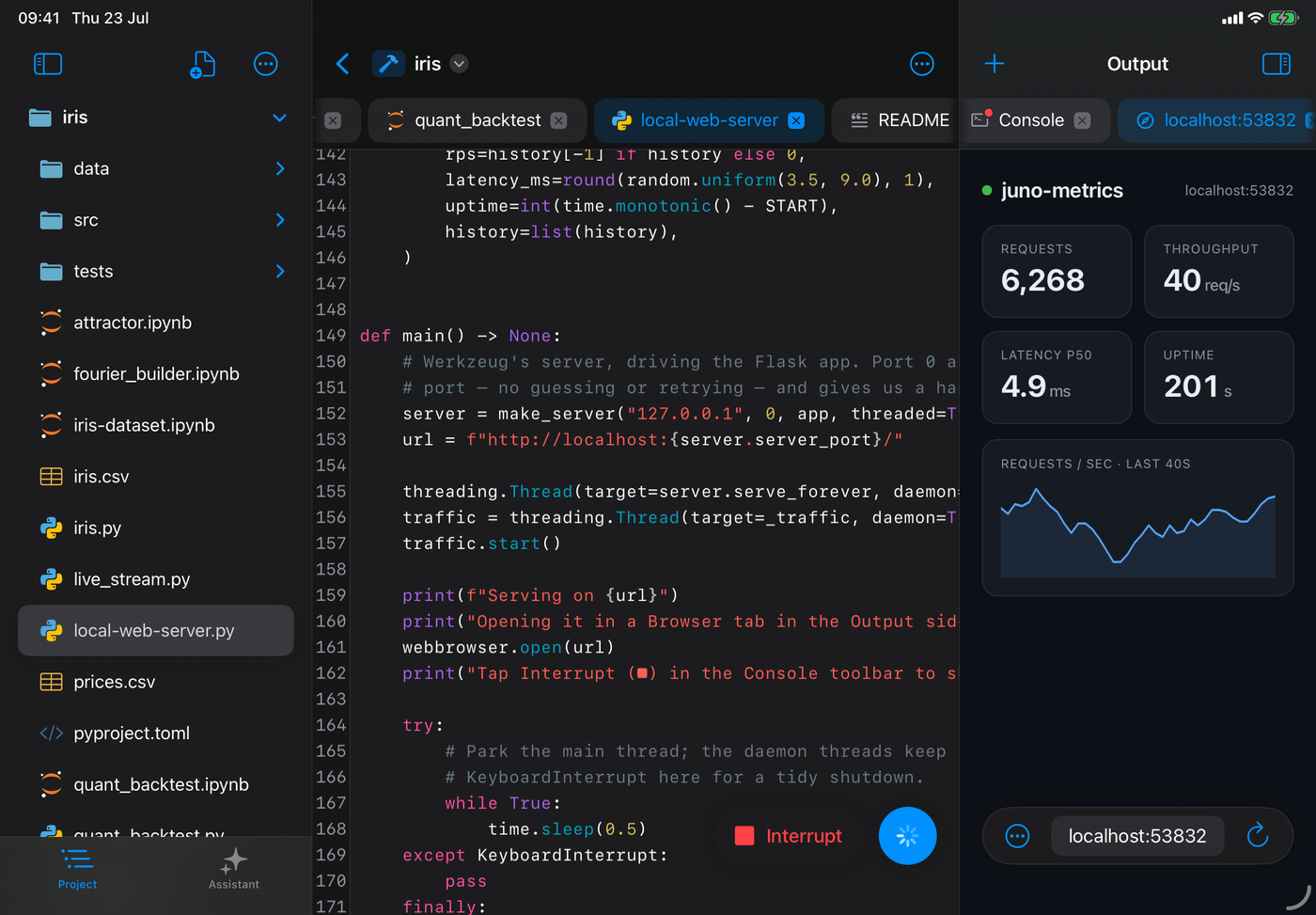Open prices.csv file
The height and width of the screenshot is (915, 1316).
pyautogui.click(x=156, y=682)
